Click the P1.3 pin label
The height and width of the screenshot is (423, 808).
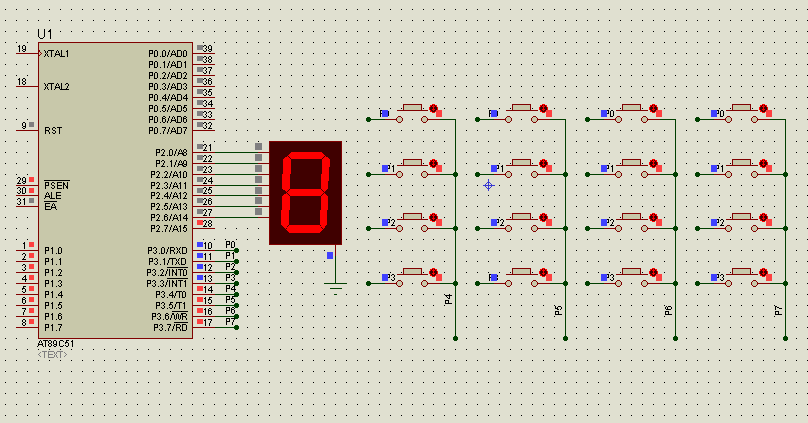[x=53, y=284]
